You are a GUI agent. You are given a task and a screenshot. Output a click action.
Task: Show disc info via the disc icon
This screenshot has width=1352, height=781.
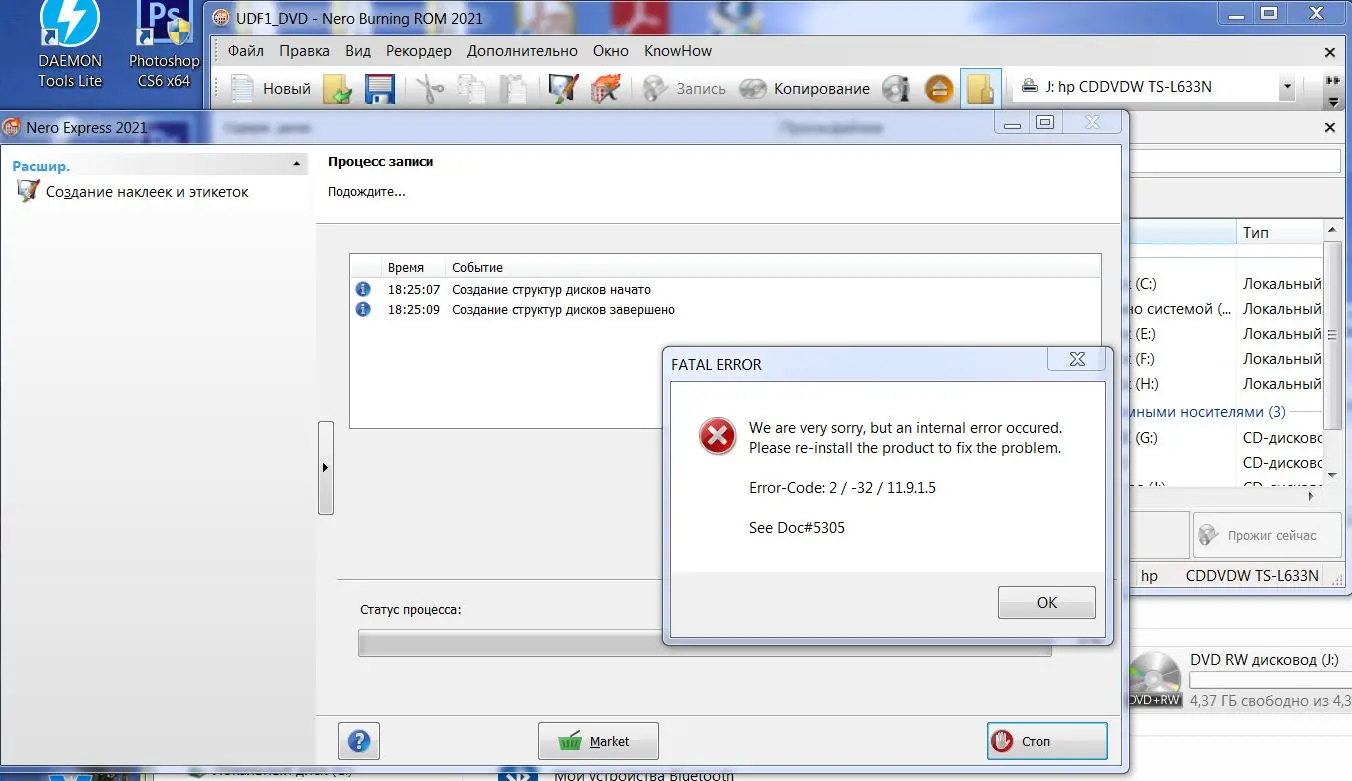[896, 89]
